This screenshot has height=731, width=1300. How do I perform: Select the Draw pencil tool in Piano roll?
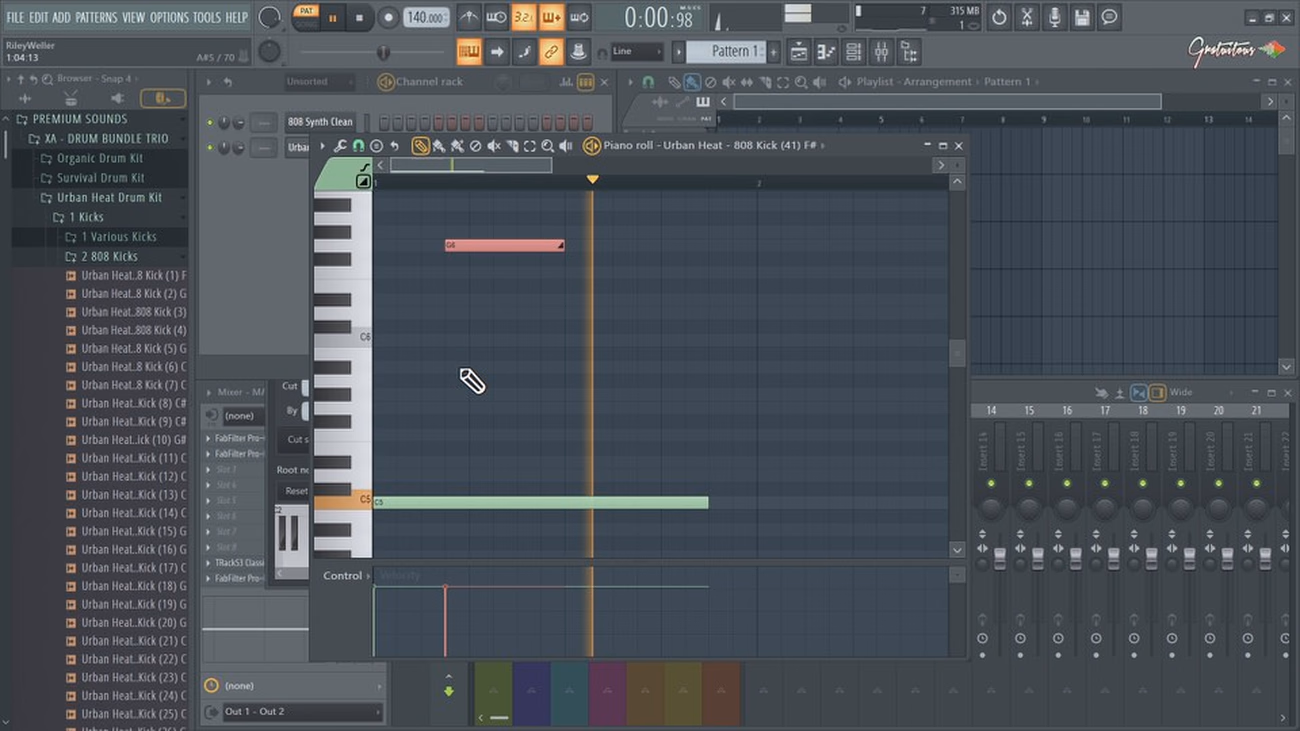click(x=420, y=146)
